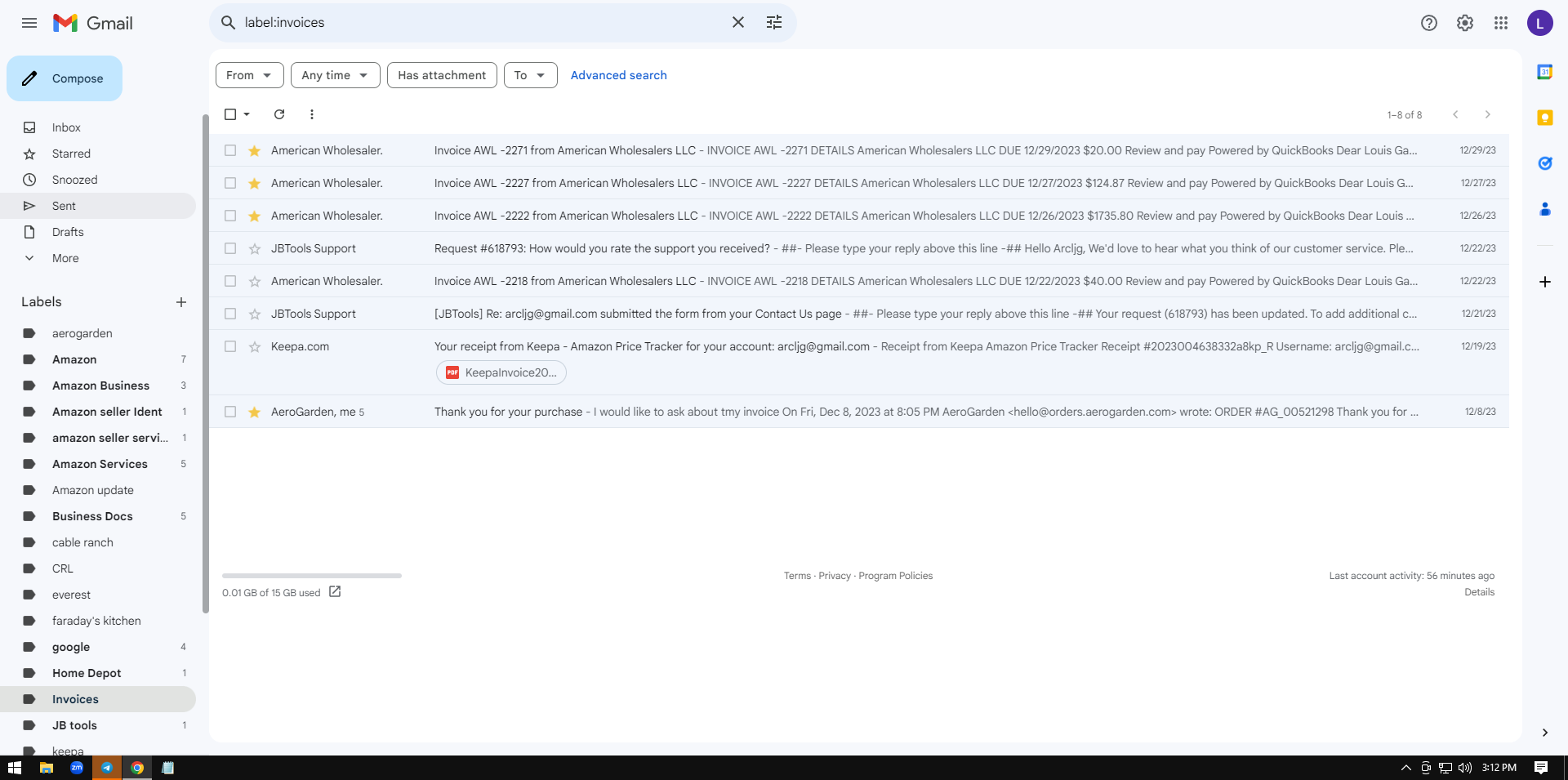Viewport: 1568px width, 780px height.
Task: Open the More options three-dot menu
Action: 312,114
